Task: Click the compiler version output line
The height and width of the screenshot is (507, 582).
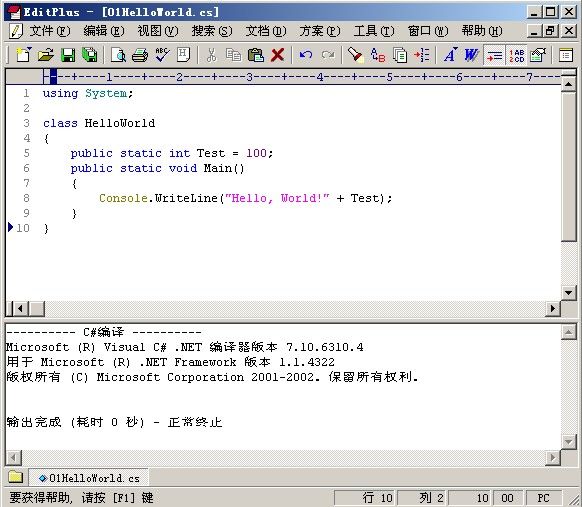Action: 184,347
